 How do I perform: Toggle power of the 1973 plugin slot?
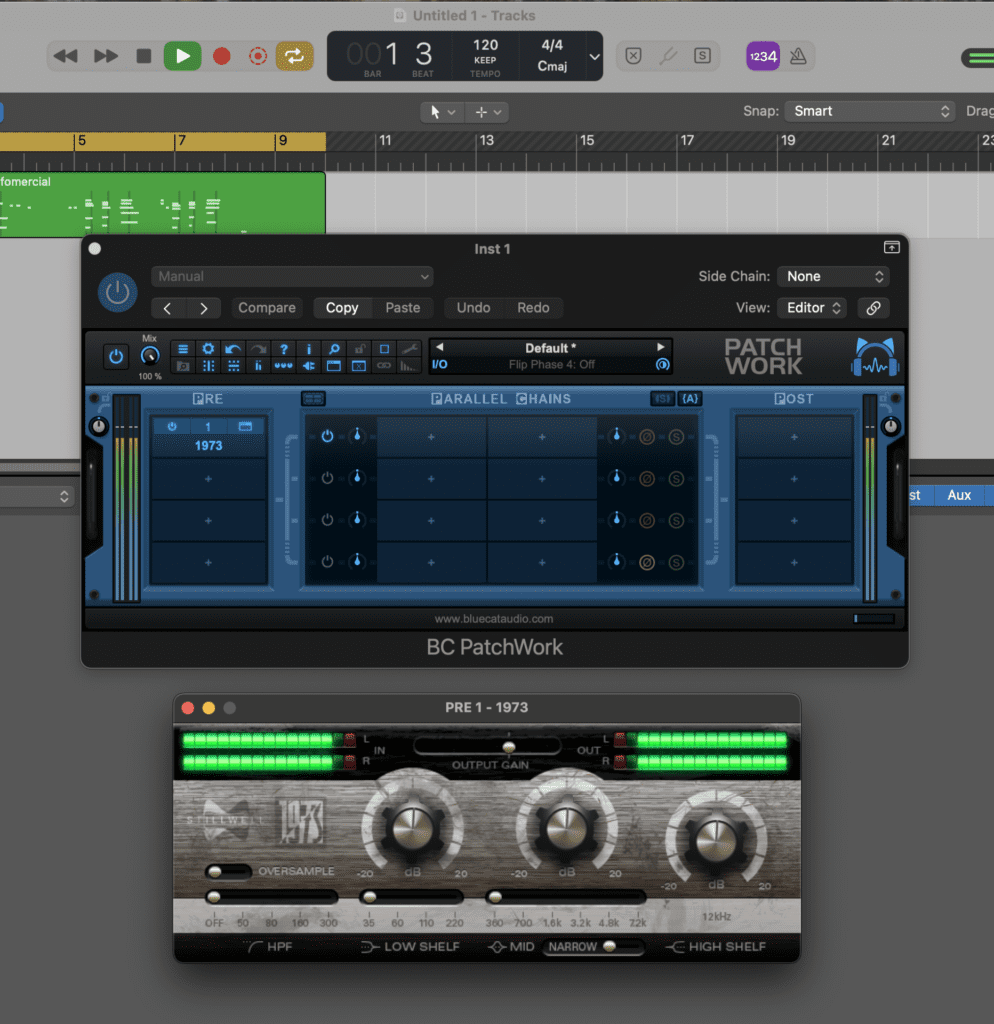pos(172,426)
